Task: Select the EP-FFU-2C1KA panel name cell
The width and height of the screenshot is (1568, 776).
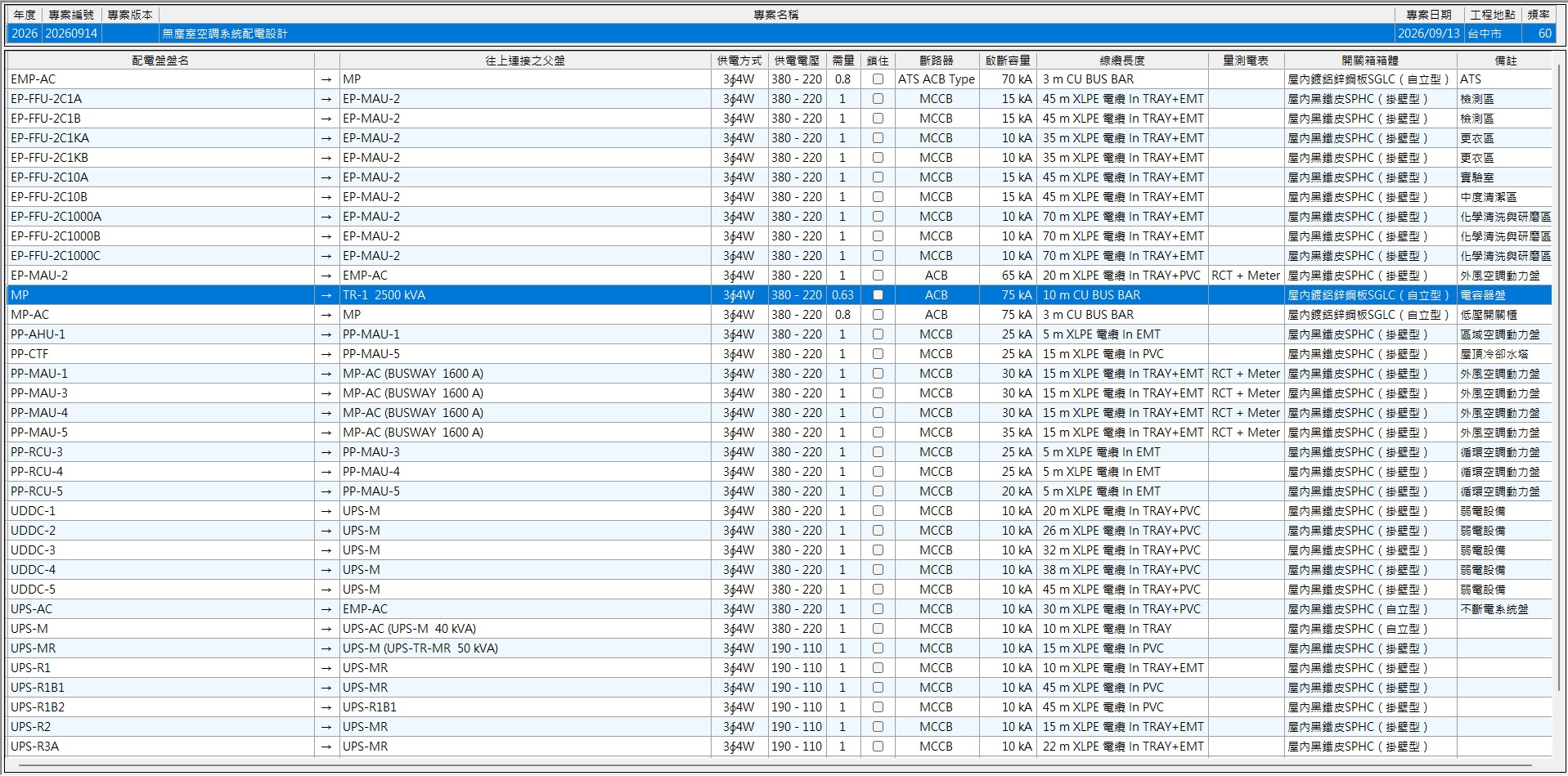Action: 160,138
